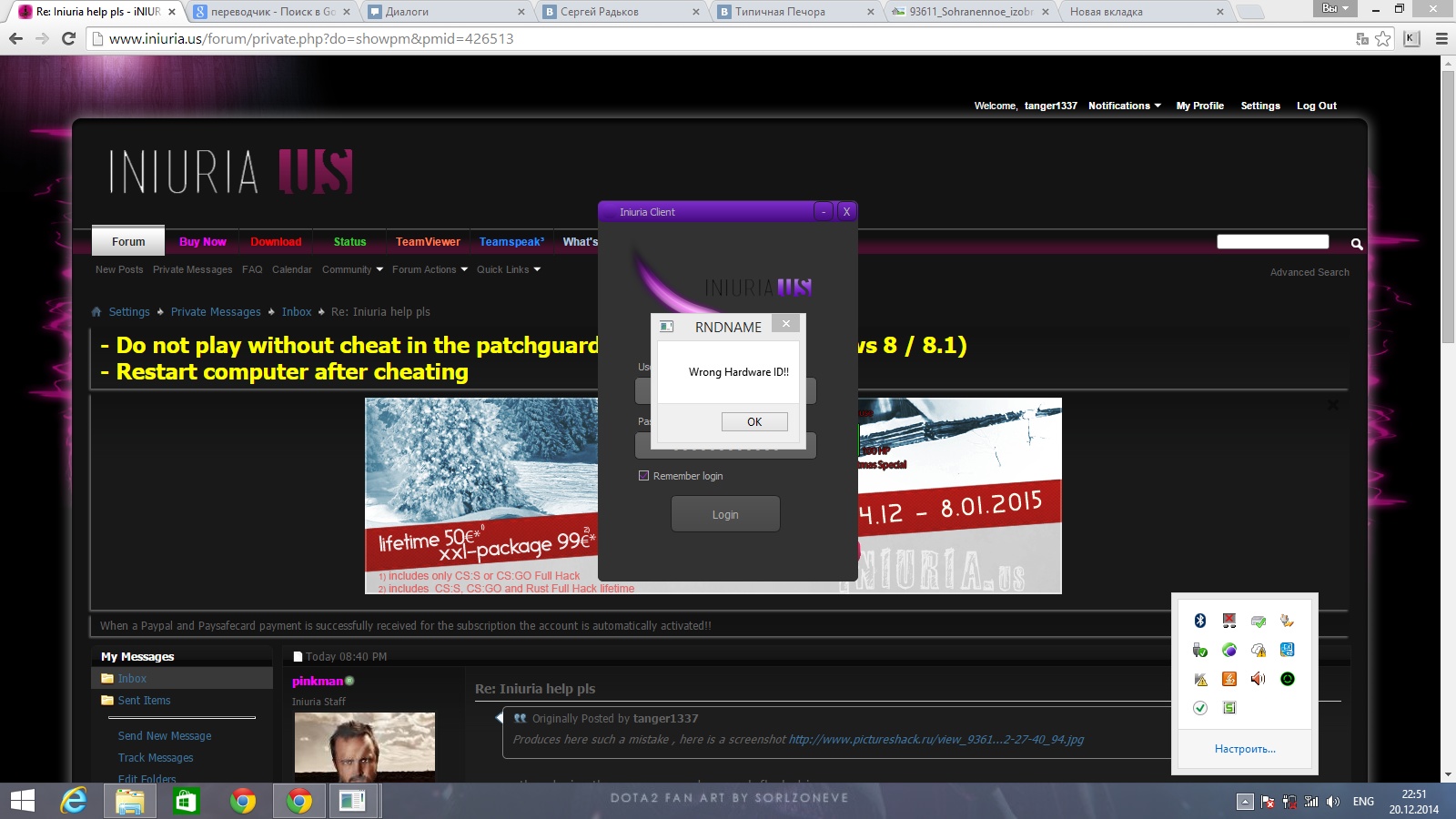Open the Sent Items folder link
1456x819 pixels.
pyautogui.click(x=144, y=700)
